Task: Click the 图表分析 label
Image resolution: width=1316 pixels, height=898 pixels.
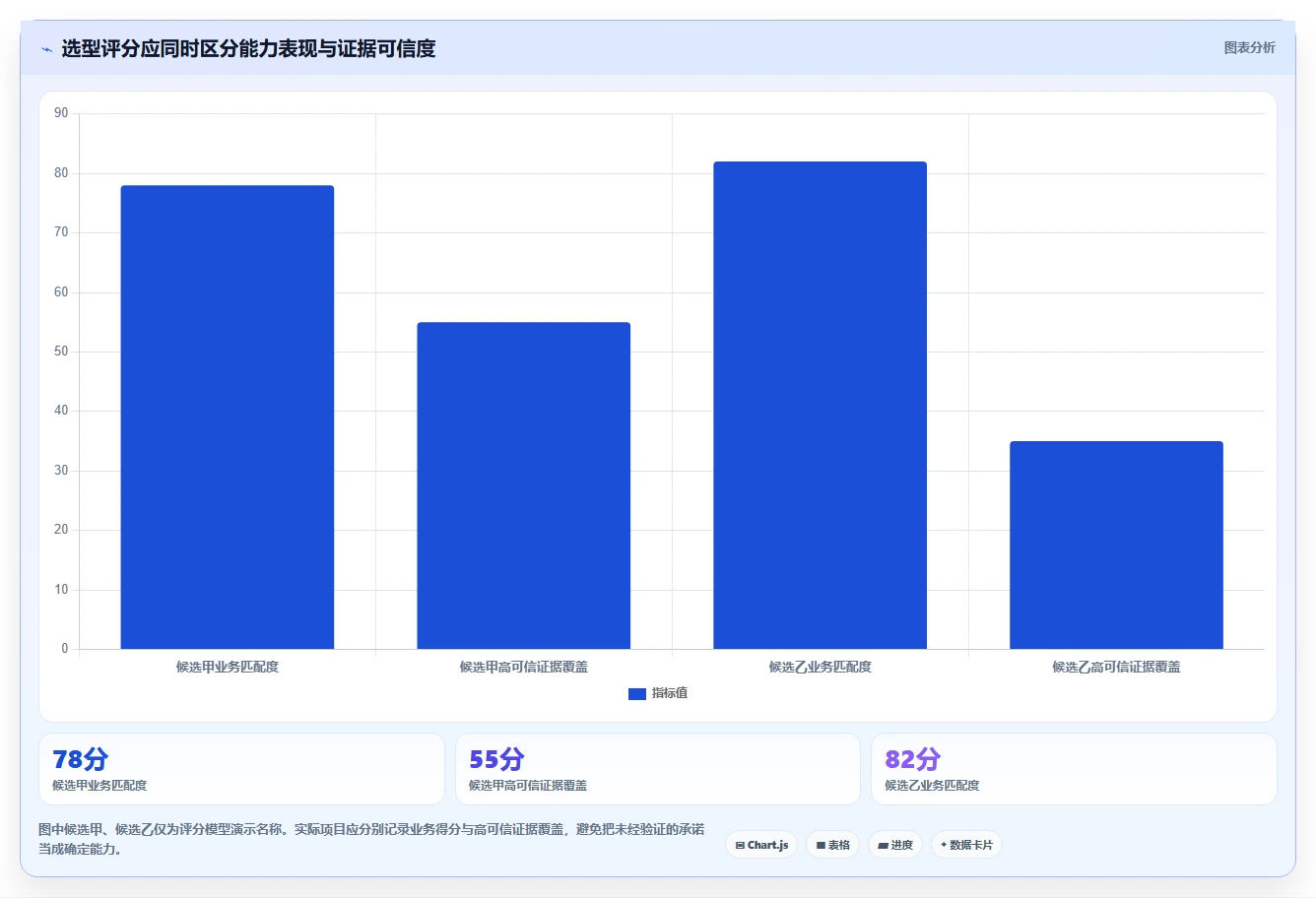Action: coord(1249,47)
